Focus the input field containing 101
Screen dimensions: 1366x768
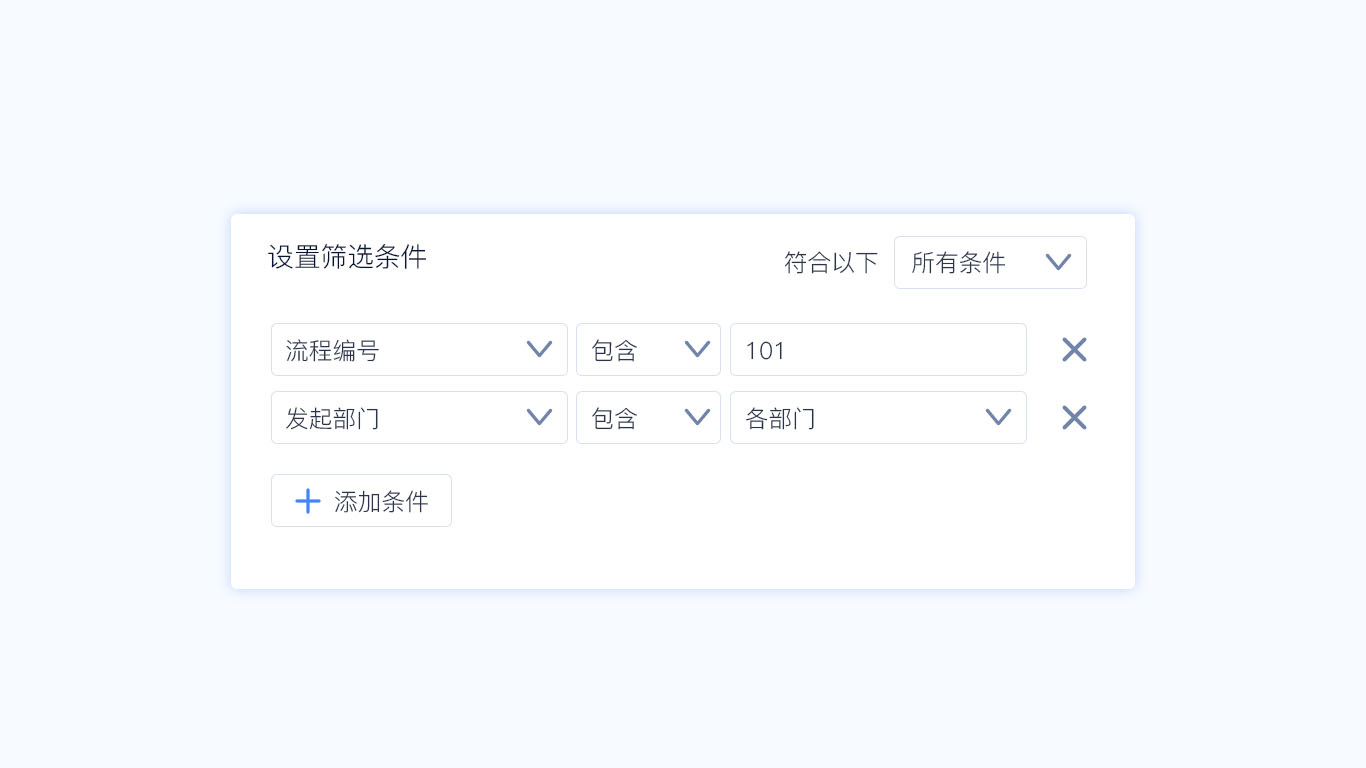(878, 350)
